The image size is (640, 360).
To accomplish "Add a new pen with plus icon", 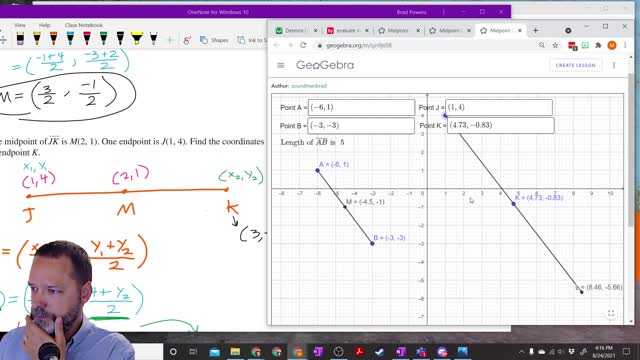I will point(170,40).
